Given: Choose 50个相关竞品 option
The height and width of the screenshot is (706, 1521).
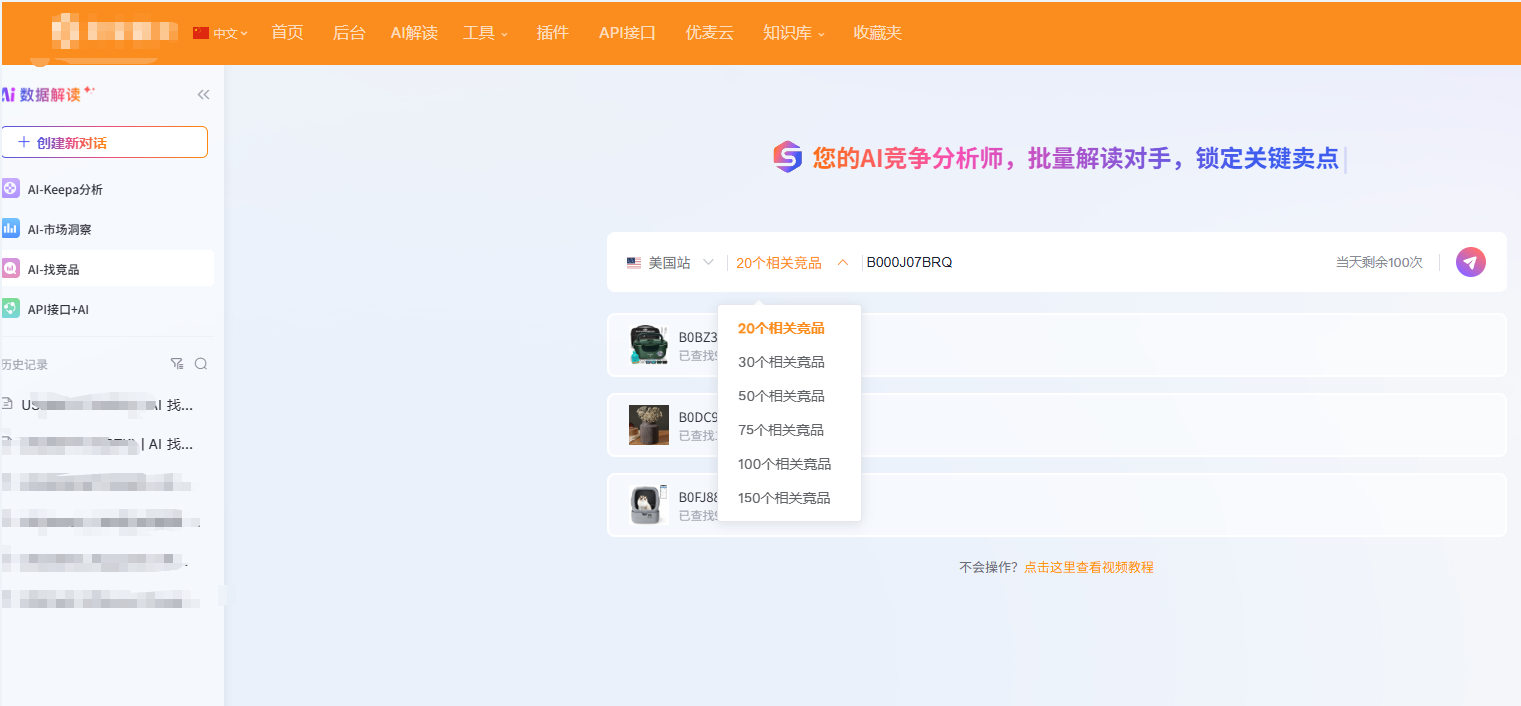Looking at the screenshot, I should (x=781, y=396).
